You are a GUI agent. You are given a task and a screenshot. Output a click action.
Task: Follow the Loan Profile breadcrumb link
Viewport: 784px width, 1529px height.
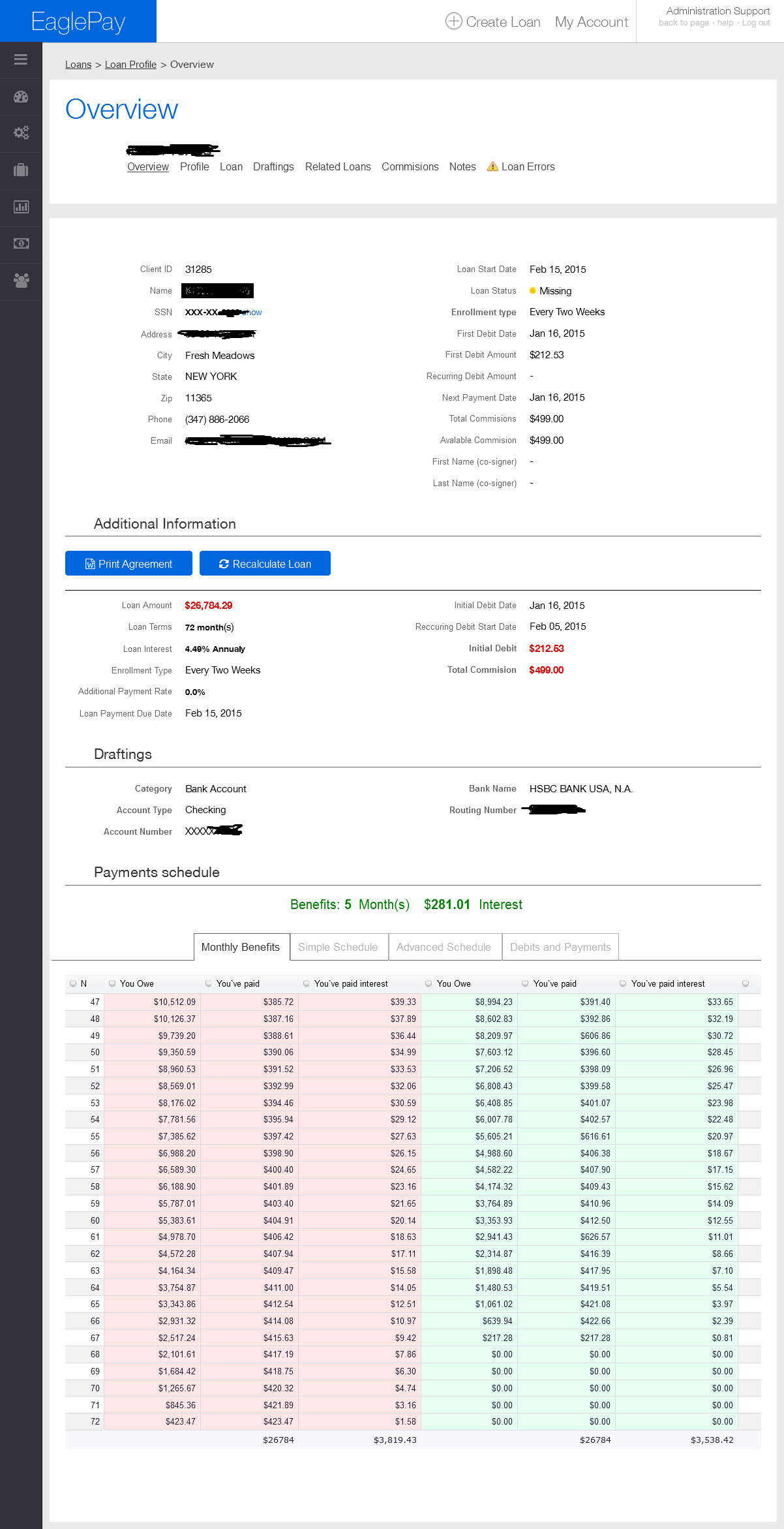point(130,65)
